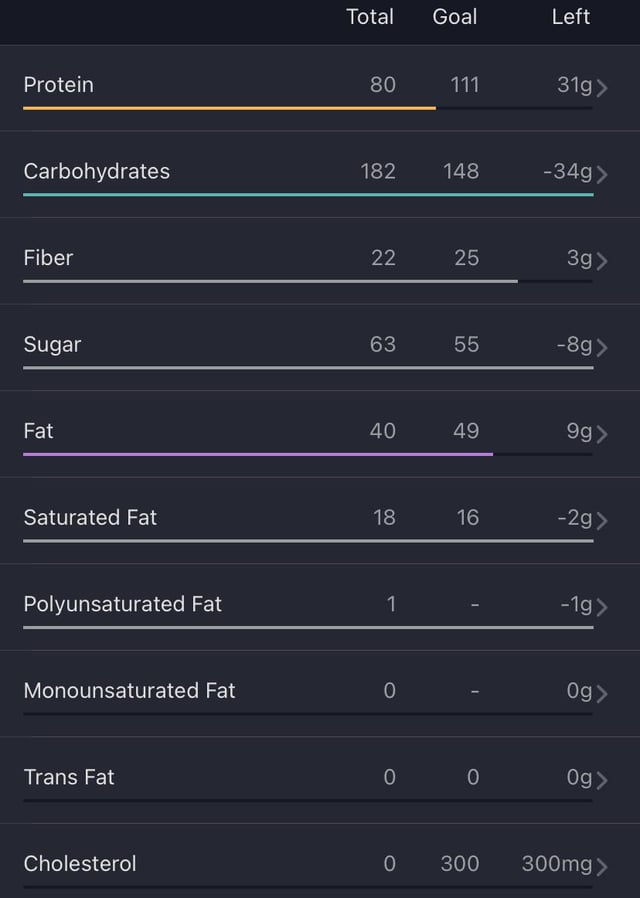Image resolution: width=640 pixels, height=898 pixels.
Task: Tap the orange Protein progress bar
Action: [230, 108]
